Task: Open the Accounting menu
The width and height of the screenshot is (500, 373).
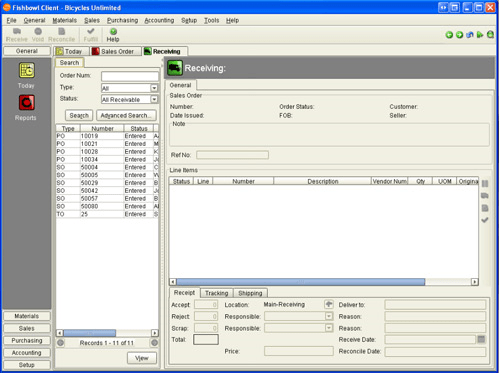Action: pos(159,20)
